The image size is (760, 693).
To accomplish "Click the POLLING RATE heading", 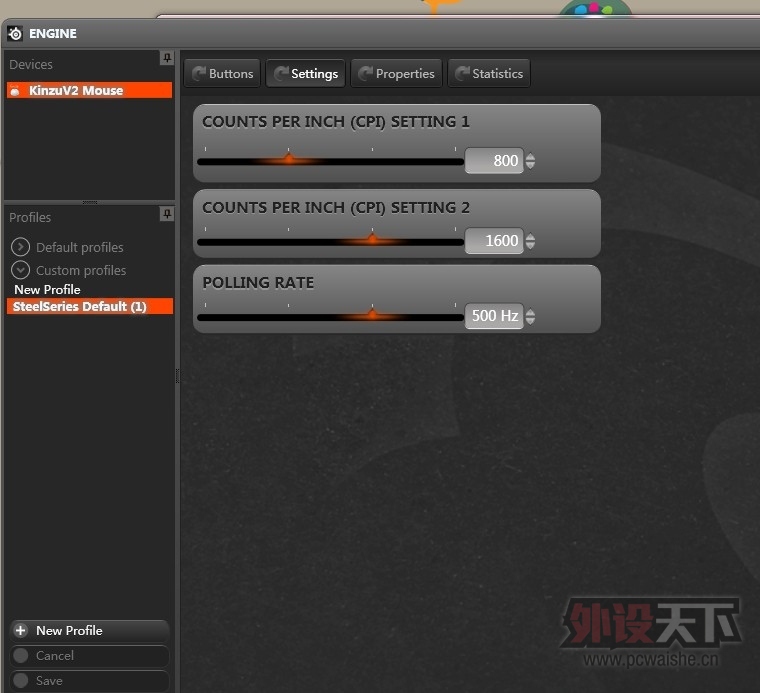I will tap(258, 283).
